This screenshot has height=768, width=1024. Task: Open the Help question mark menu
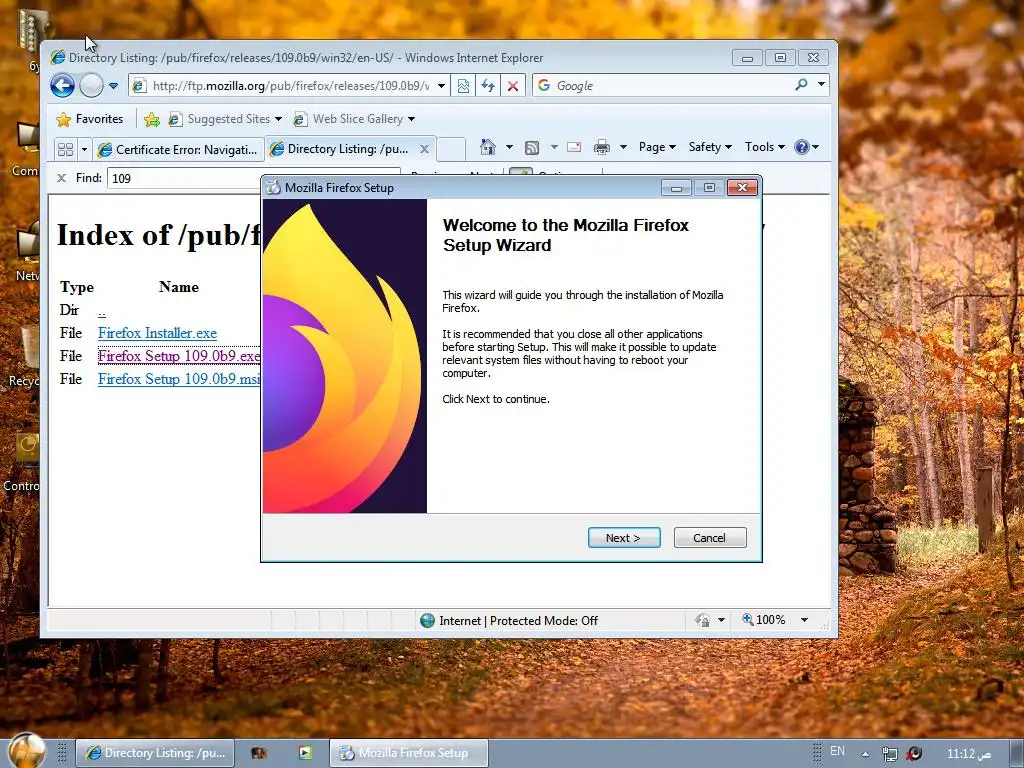coord(806,147)
